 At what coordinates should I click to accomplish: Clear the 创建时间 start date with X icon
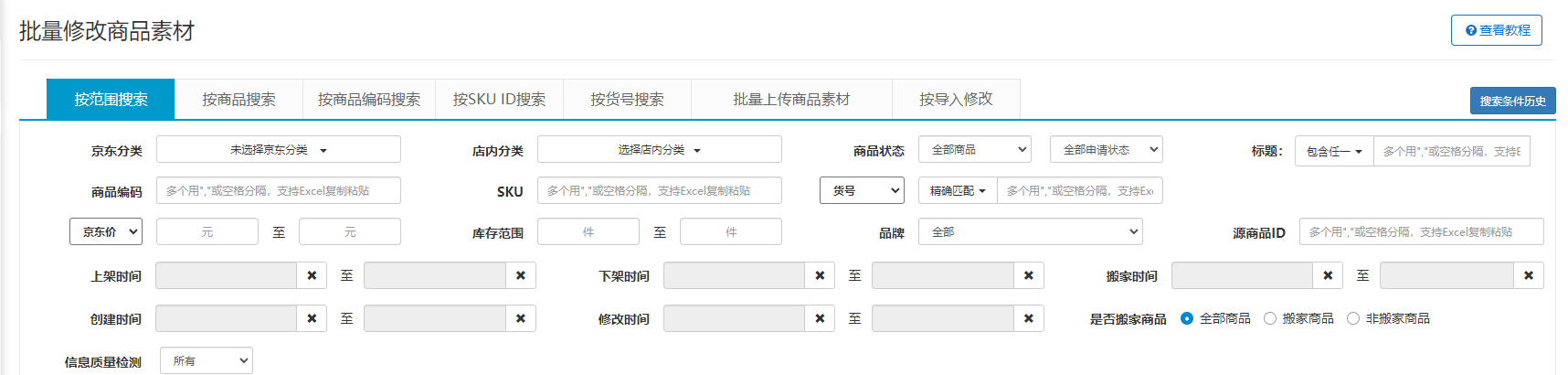[x=312, y=318]
